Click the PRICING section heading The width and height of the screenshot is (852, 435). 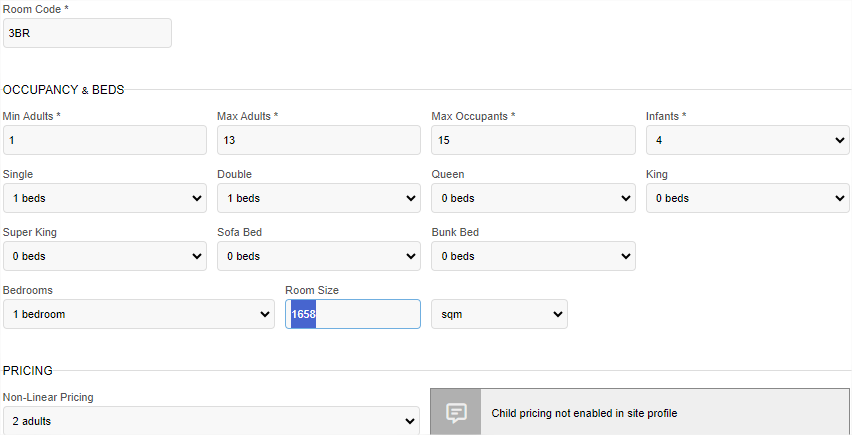coord(28,371)
